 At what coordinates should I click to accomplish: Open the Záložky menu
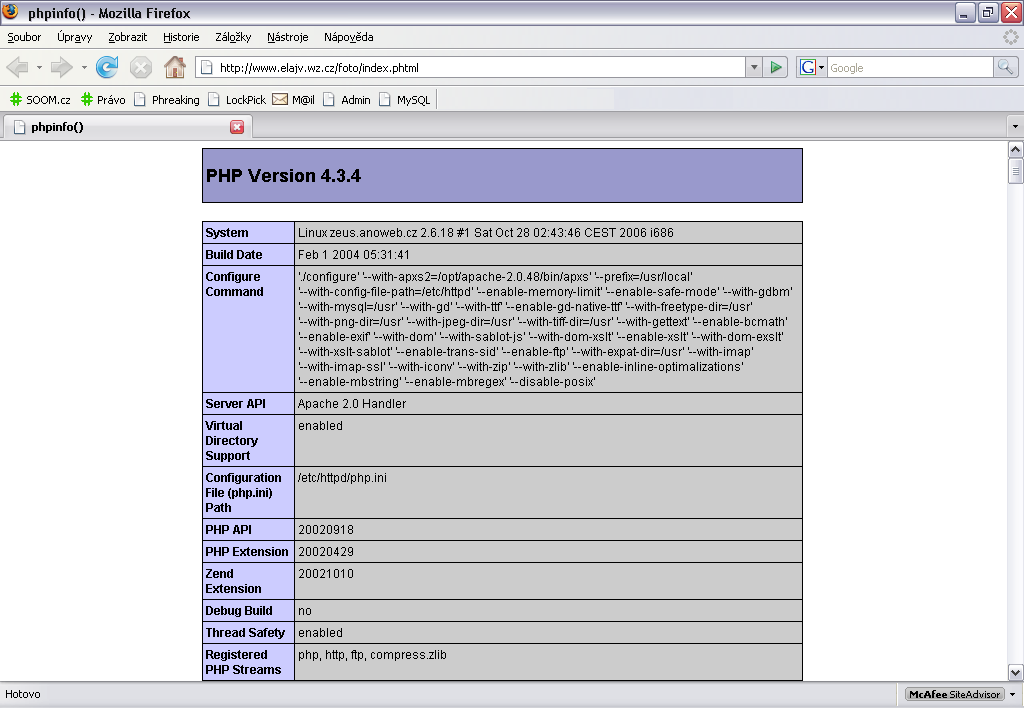(x=234, y=37)
